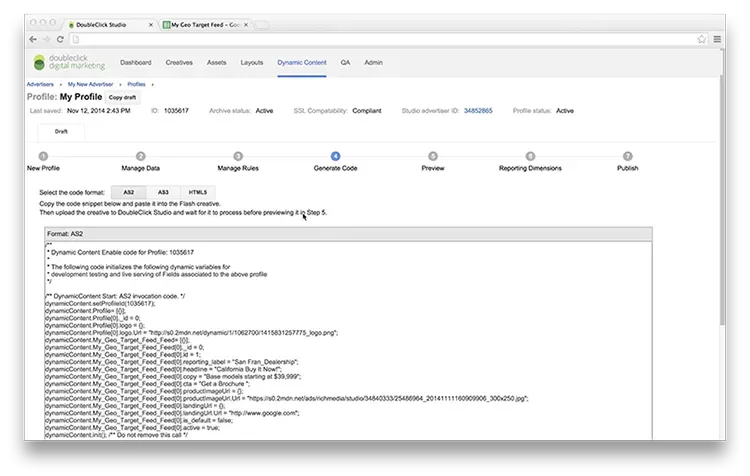Select the AS2 code format
This screenshot has width=750, height=476.
(128, 191)
